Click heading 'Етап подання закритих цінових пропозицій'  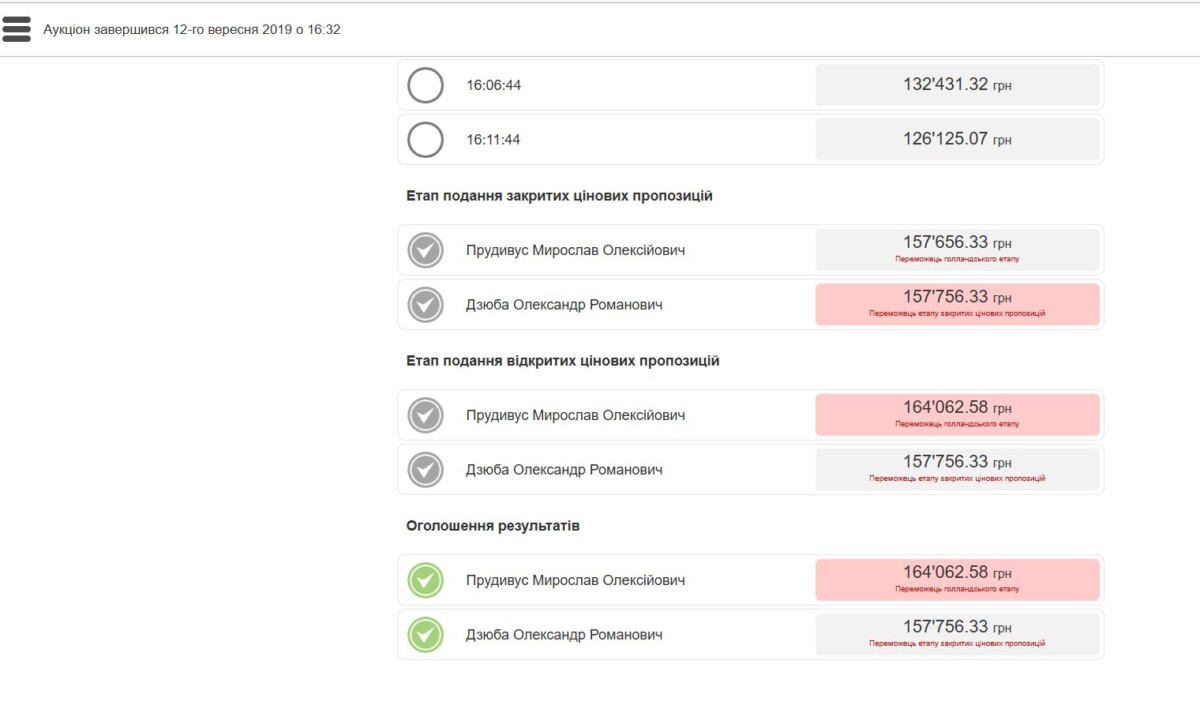coord(559,196)
